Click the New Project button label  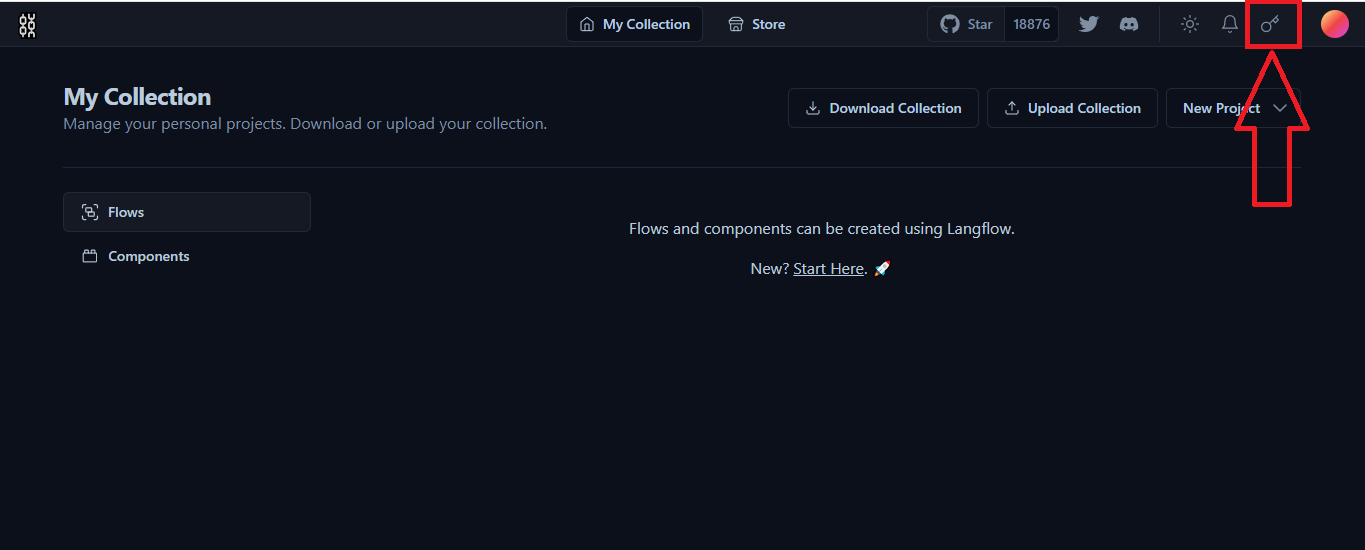[x=1218, y=108]
